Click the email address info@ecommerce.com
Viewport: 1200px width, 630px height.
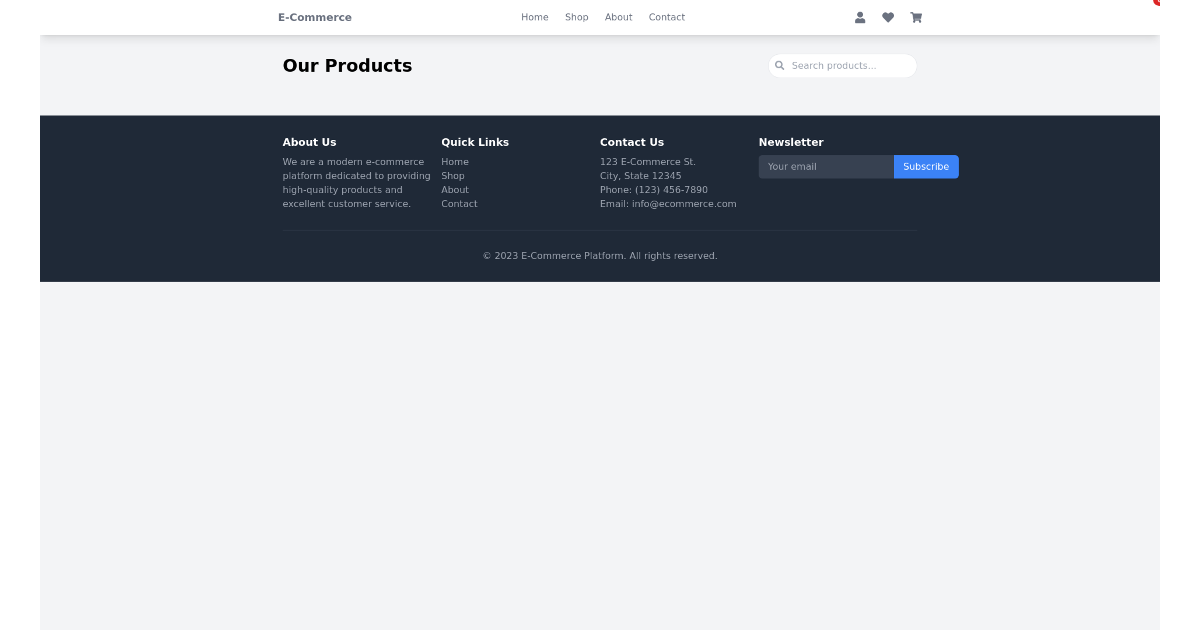click(684, 203)
